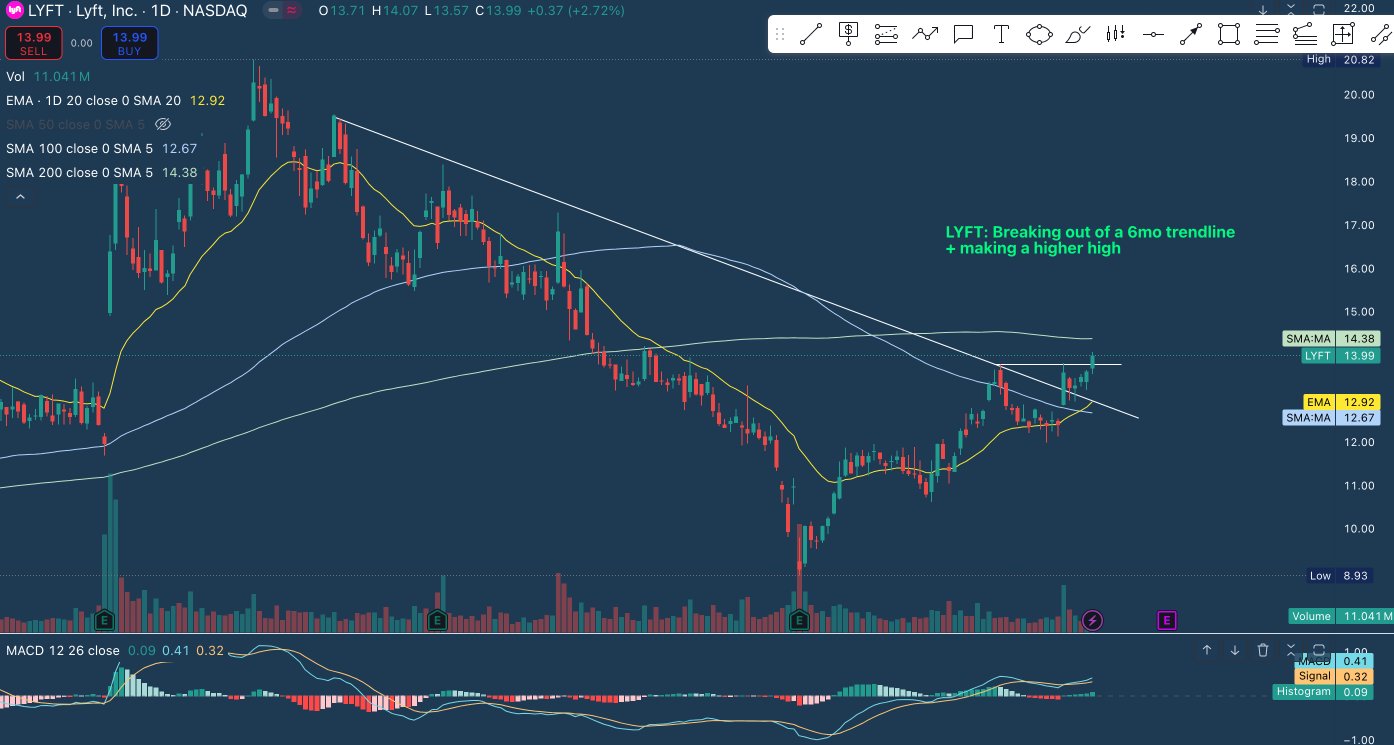Select the SMA 100 close legend
This screenshot has height=745, width=1394.
101,149
